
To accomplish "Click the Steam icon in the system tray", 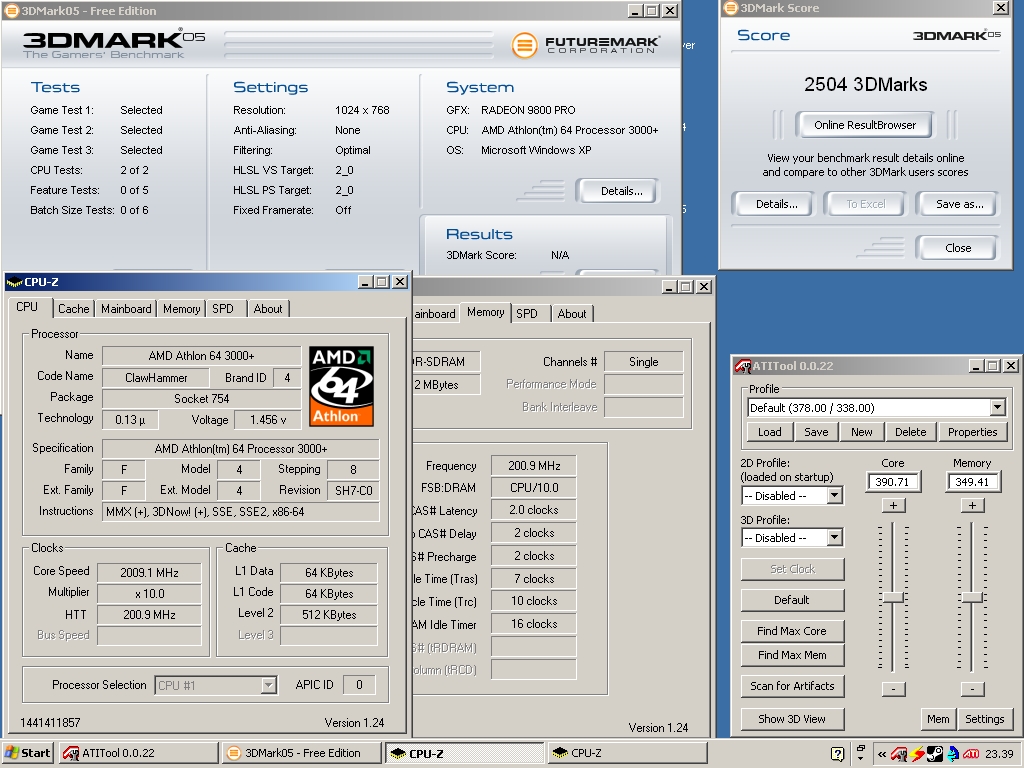I will point(935,754).
